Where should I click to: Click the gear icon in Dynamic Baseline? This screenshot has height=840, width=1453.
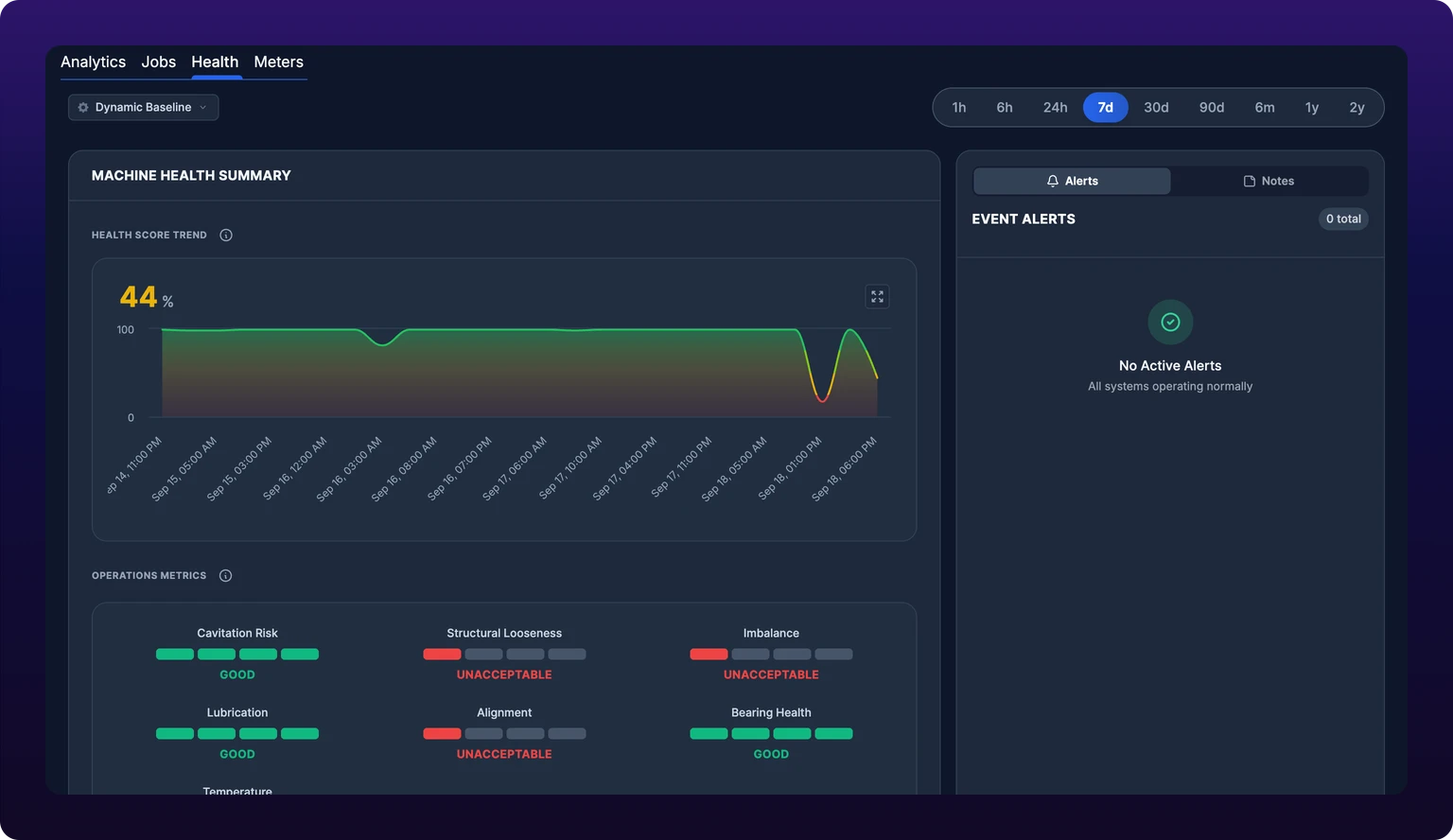pos(83,107)
